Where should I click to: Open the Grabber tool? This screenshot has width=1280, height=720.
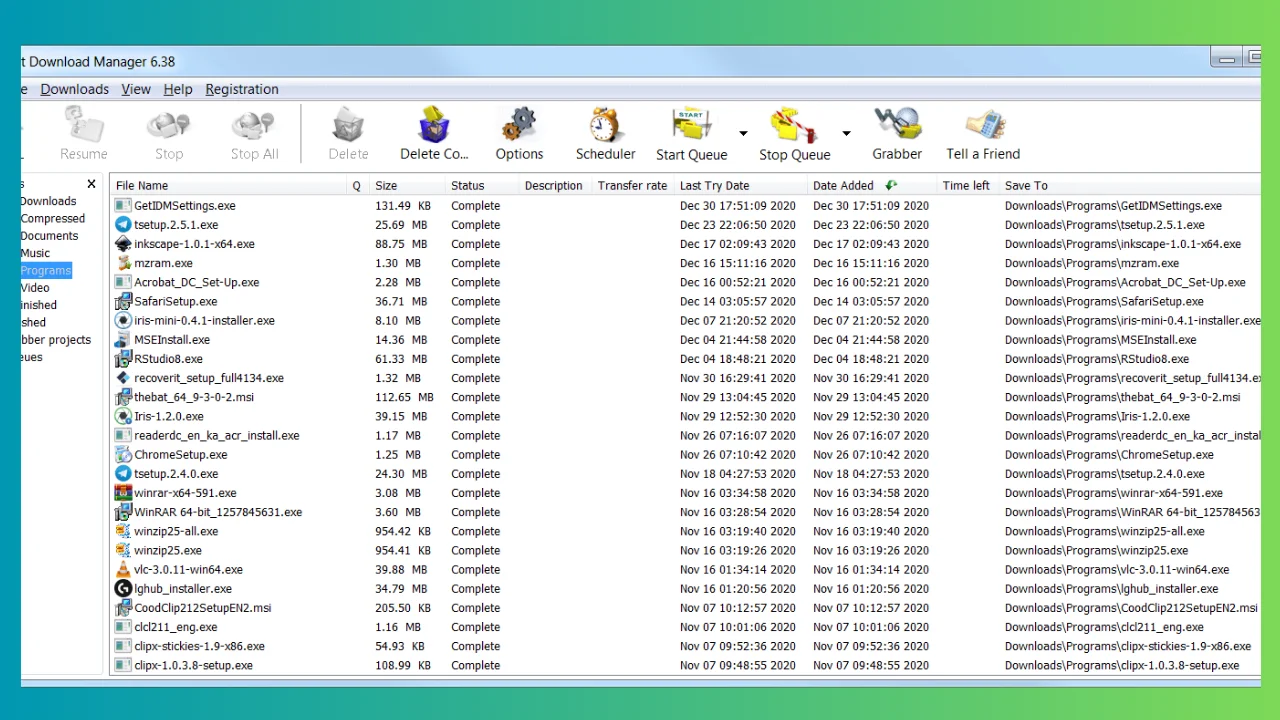click(x=897, y=124)
